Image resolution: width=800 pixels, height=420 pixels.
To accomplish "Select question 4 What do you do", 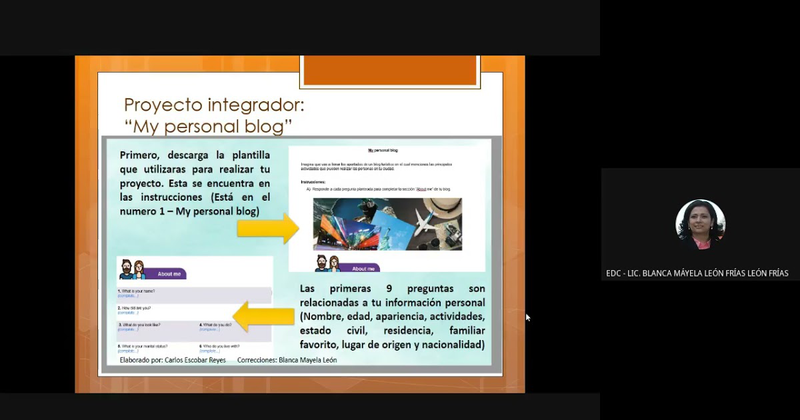I will [215, 325].
